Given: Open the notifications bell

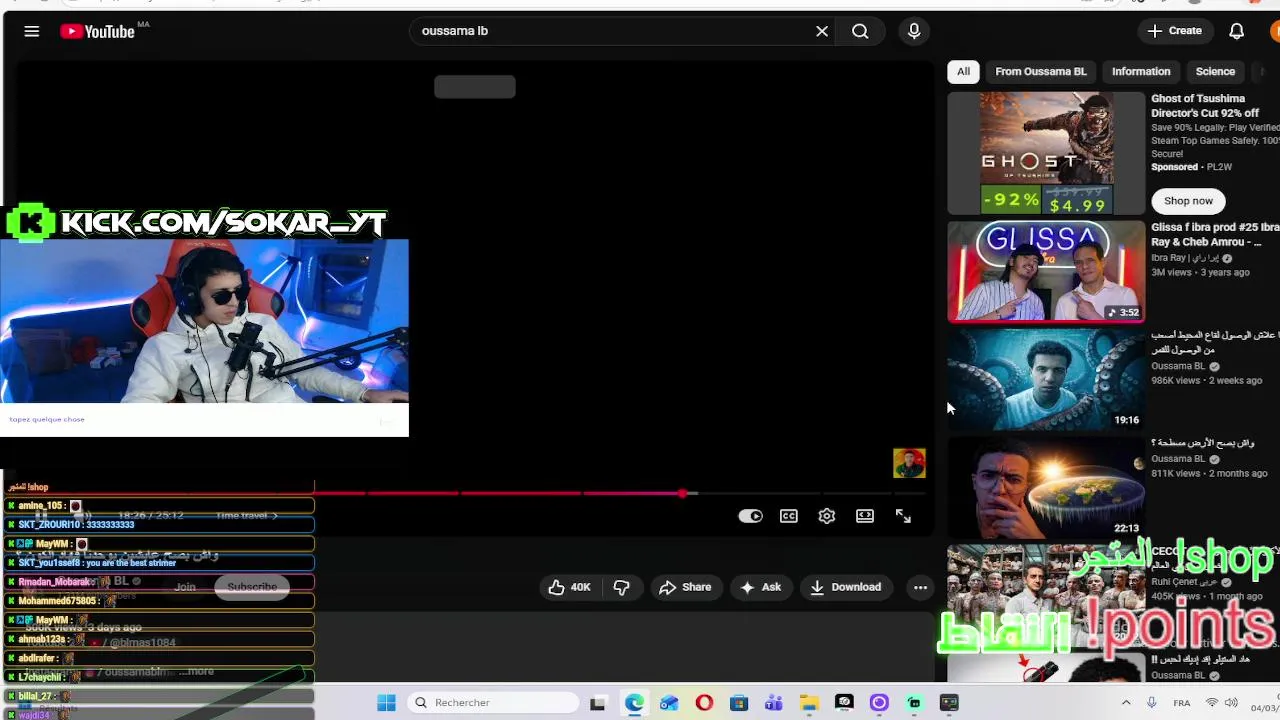Looking at the screenshot, I should click(1237, 31).
